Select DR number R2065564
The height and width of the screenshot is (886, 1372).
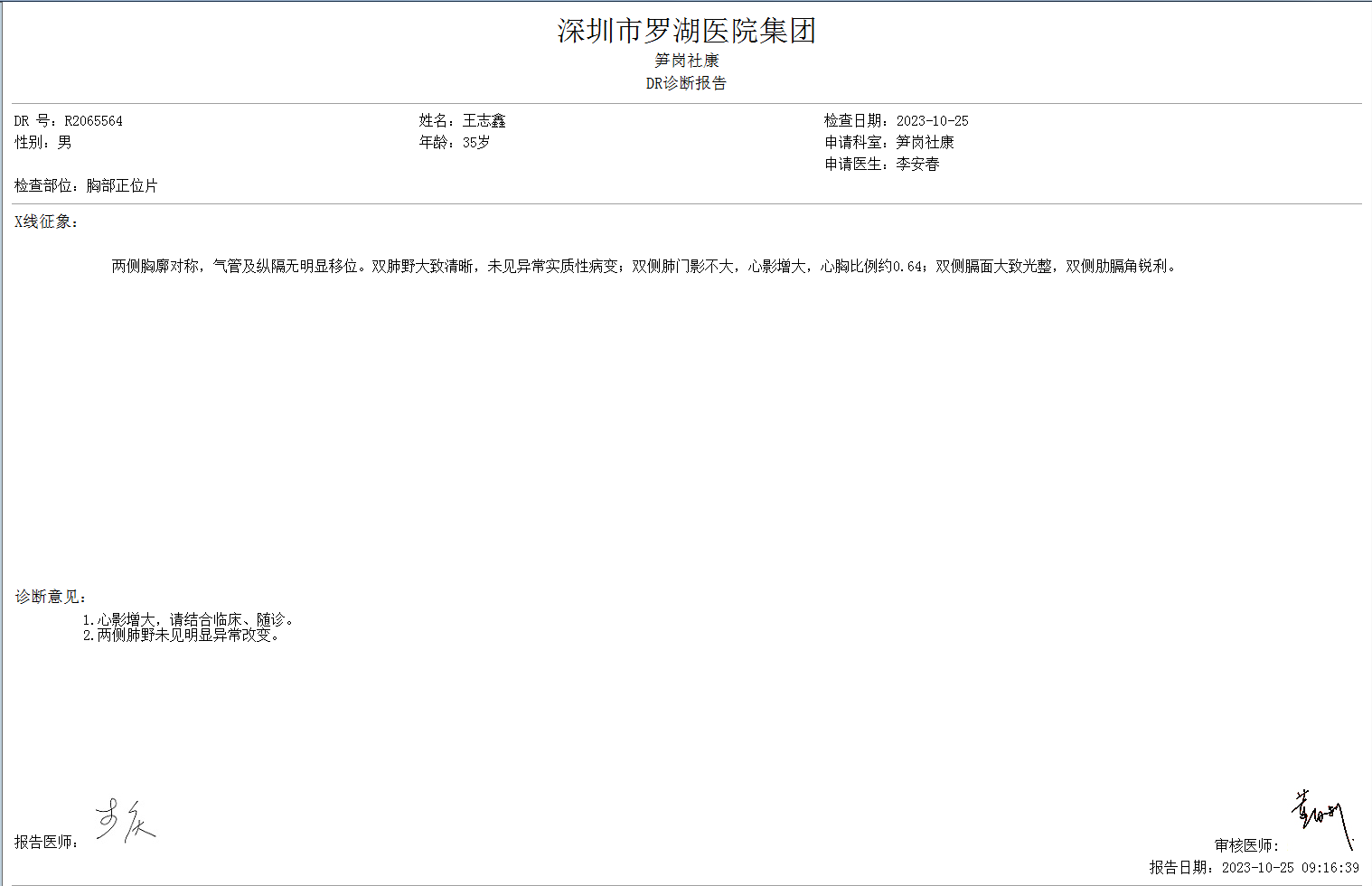tap(93, 121)
